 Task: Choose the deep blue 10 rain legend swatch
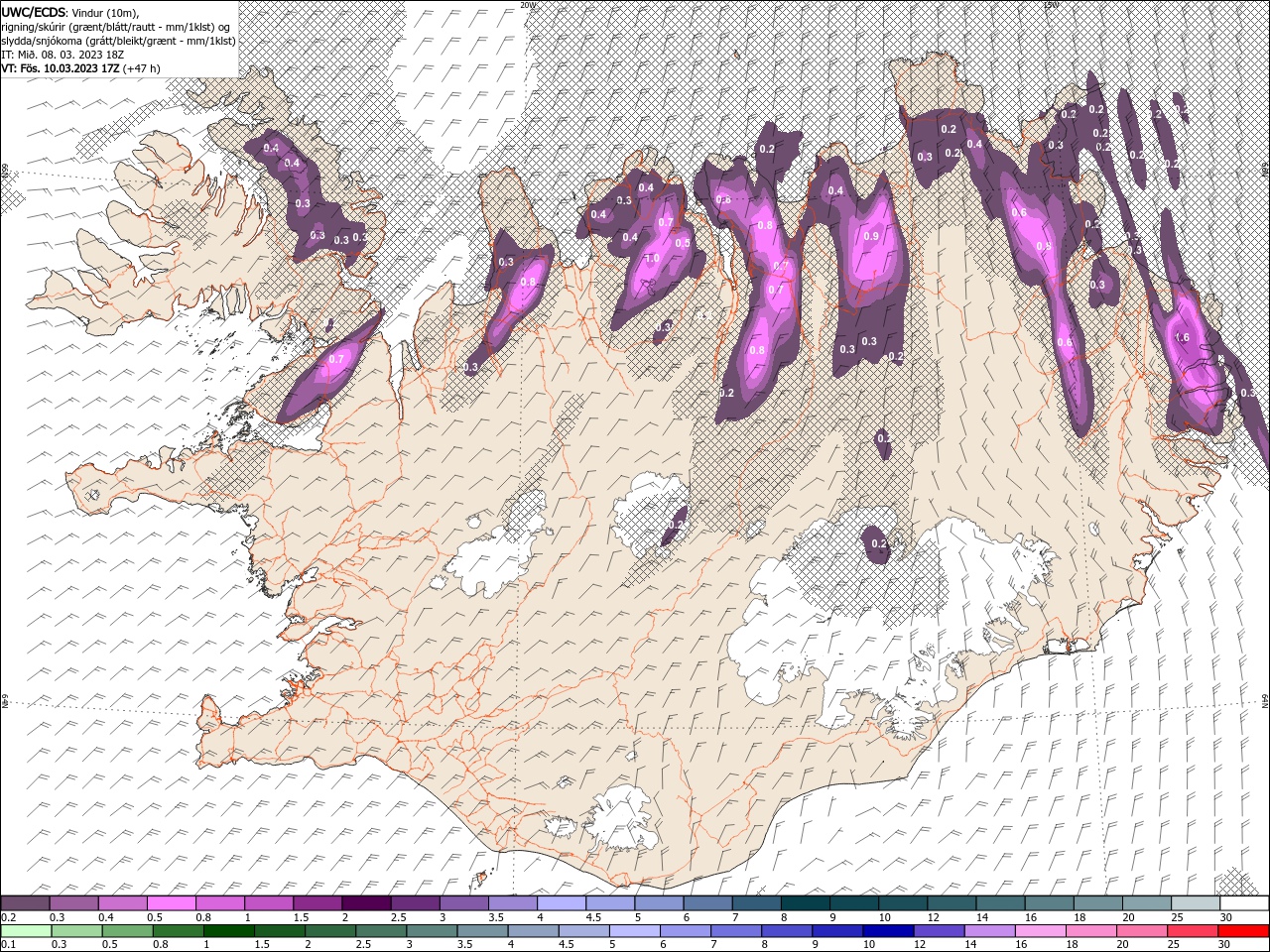[888, 931]
